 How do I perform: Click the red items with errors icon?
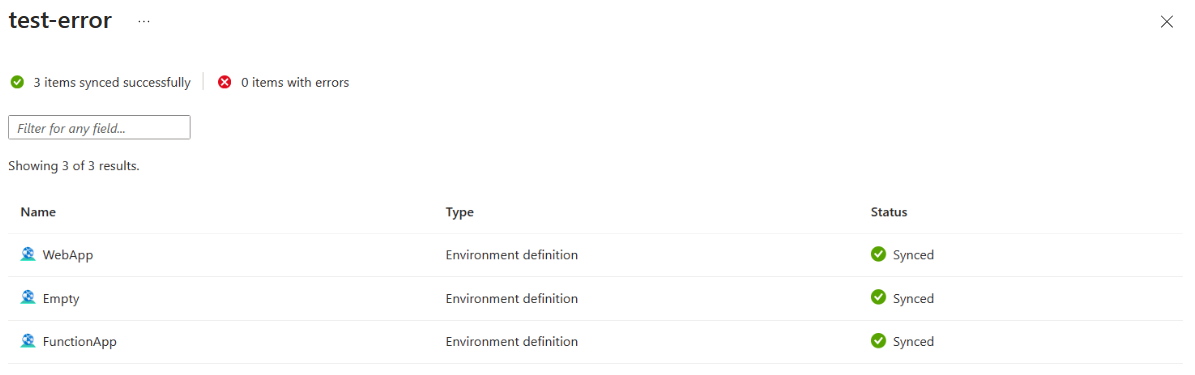224,82
